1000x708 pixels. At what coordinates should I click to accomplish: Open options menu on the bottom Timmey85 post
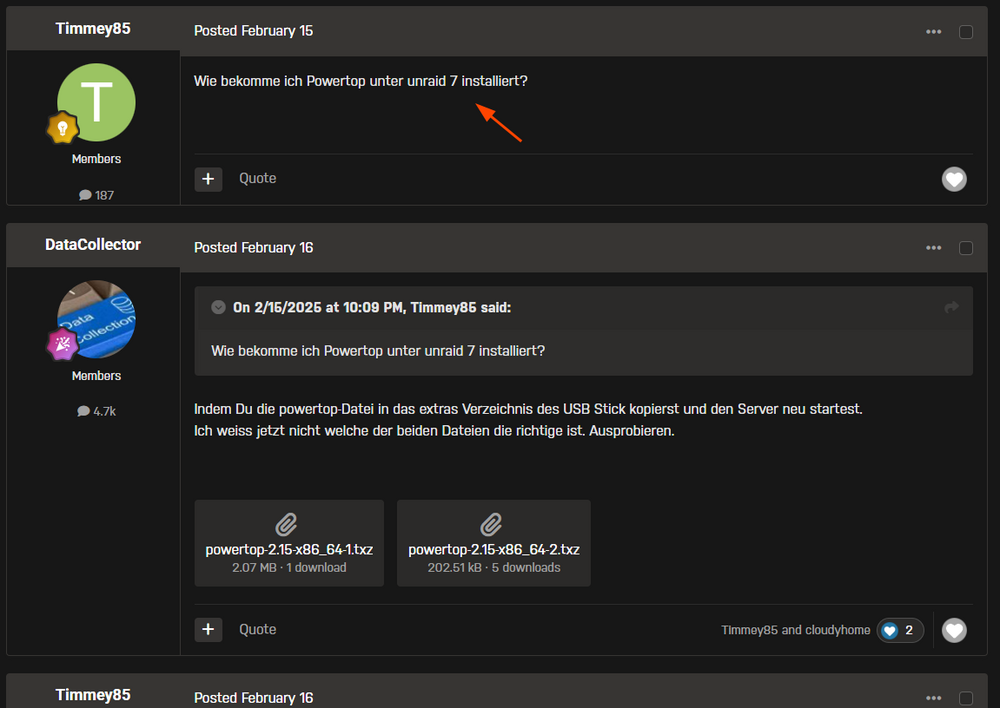(x=934, y=698)
